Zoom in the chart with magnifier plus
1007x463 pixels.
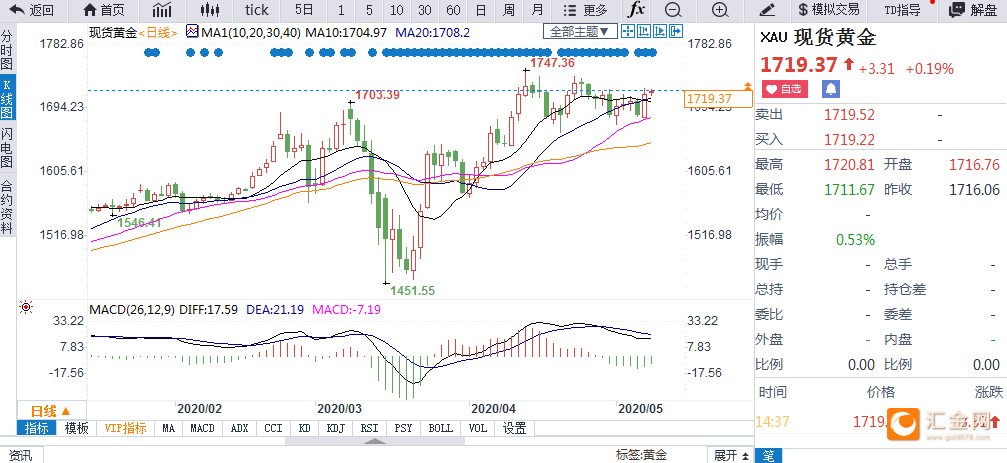click(721, 10)
